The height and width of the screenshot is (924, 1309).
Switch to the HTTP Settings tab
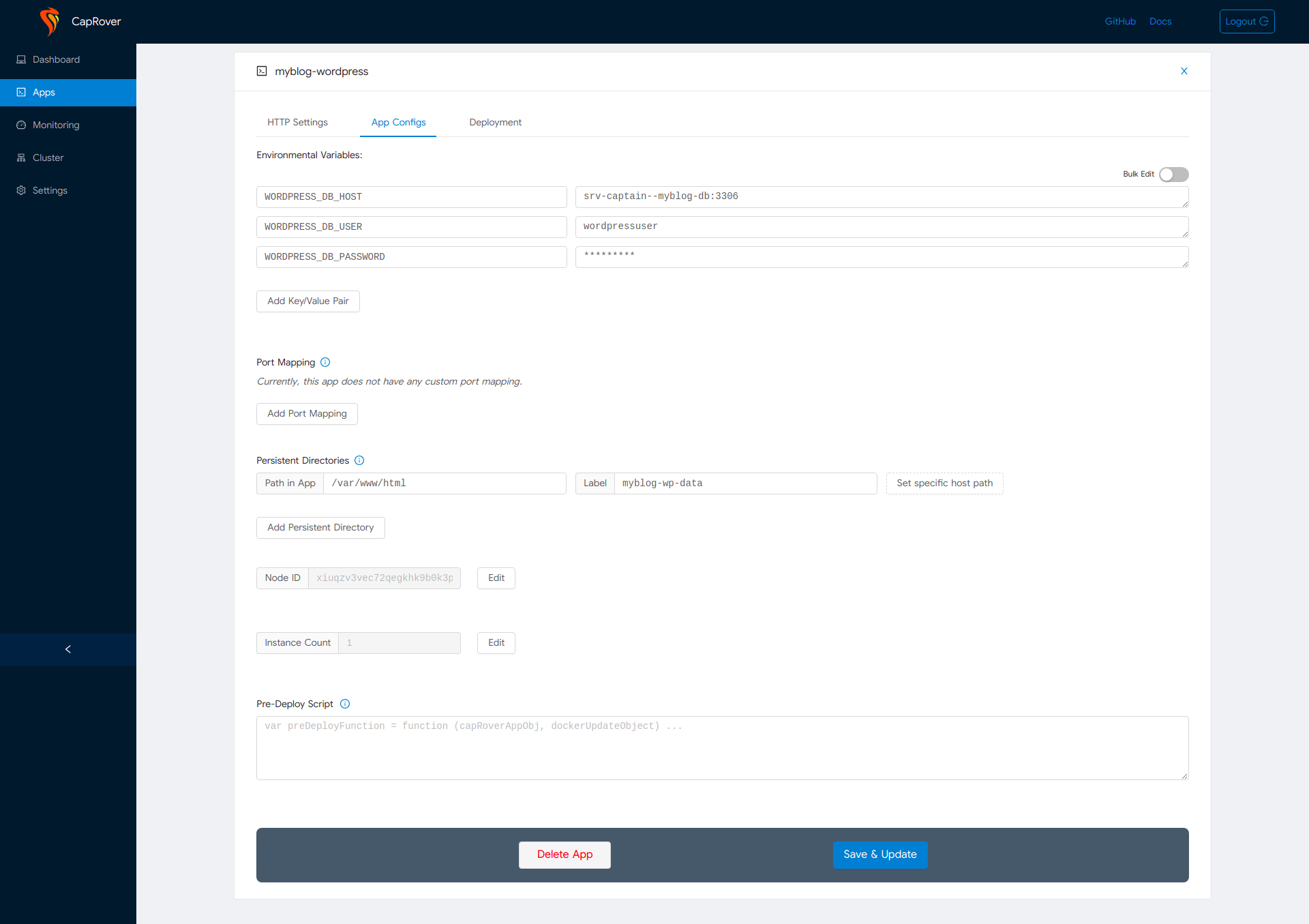[x=297, y=122]
